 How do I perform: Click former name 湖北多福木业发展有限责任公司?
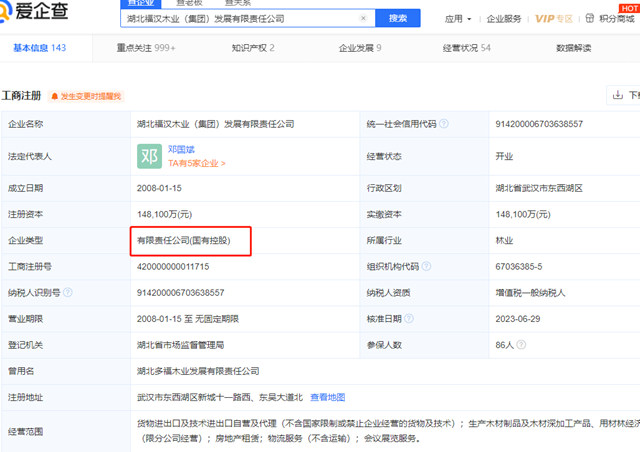(198, 371)
